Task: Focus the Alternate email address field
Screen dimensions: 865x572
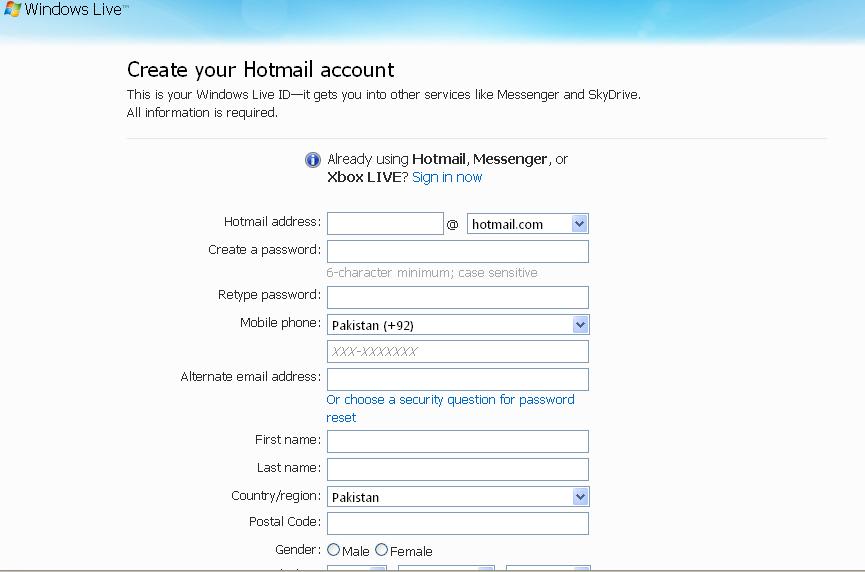Action: [457, 379]
